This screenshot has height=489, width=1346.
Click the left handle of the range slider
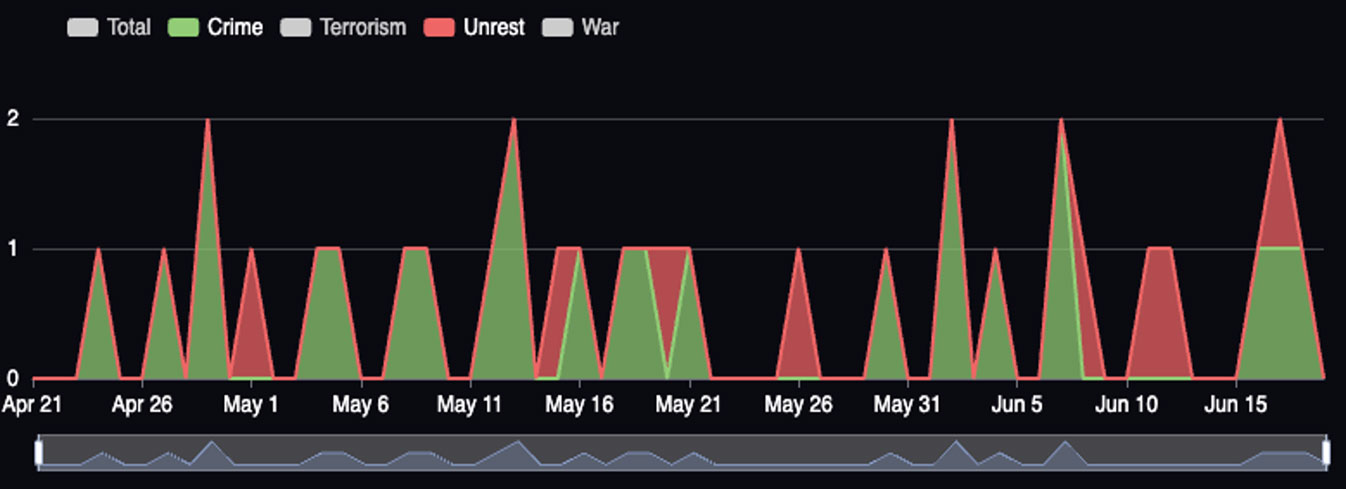[x=39, y=453]
